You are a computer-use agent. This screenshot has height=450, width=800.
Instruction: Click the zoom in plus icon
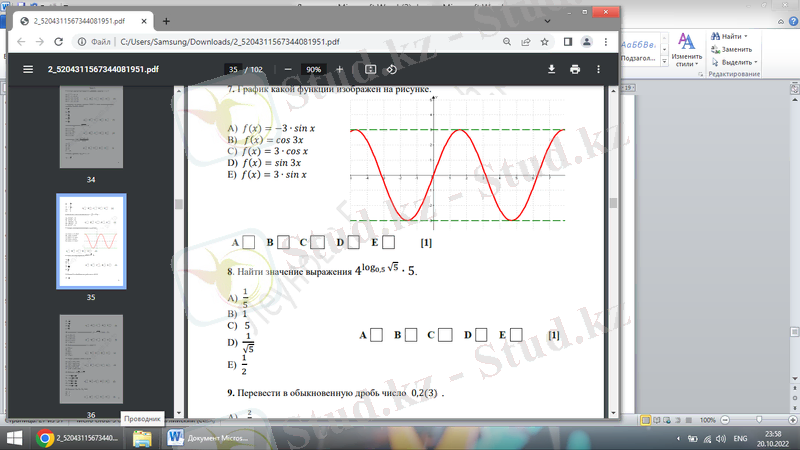coord(340,69)
